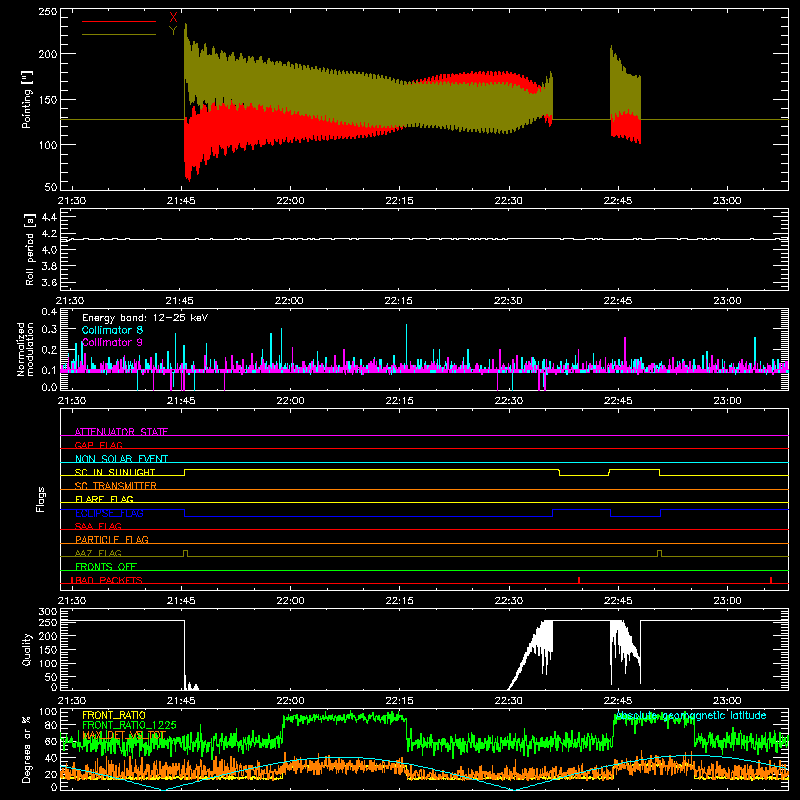Click the white roll period trace line
The image size is (800, 800).
pos(424,239)
